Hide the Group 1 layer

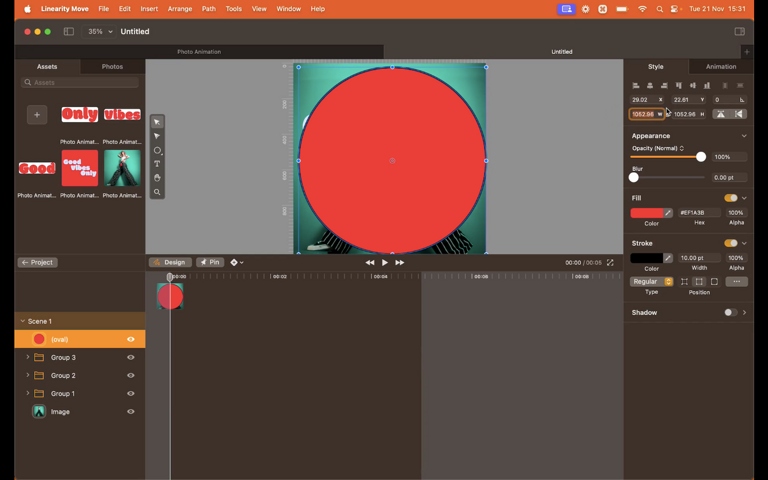point(131,393)
